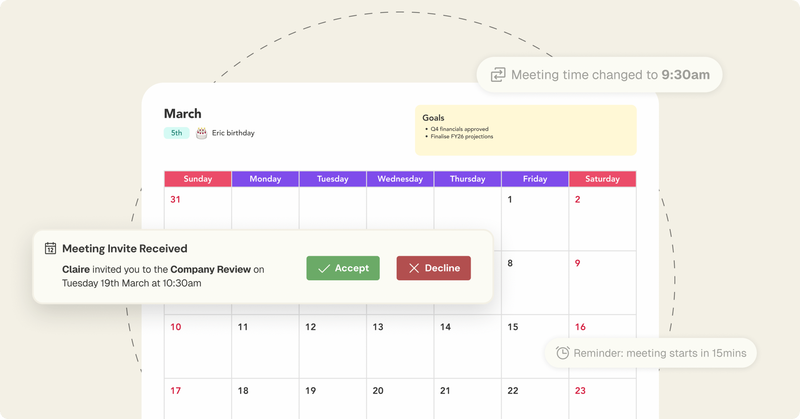
Task: Accept the Company Review meeting invite
Action: pyautogui.click(x=343, y=268)
